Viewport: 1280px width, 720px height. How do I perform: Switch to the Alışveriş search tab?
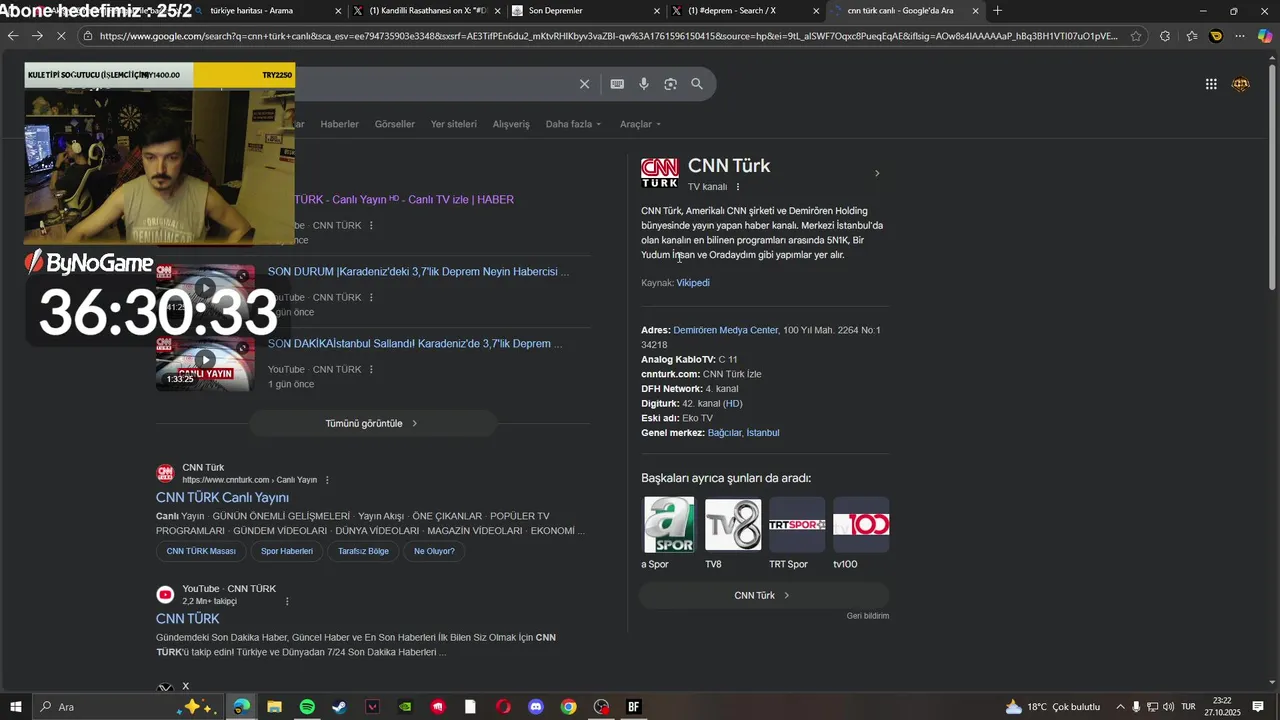[511, 124]
